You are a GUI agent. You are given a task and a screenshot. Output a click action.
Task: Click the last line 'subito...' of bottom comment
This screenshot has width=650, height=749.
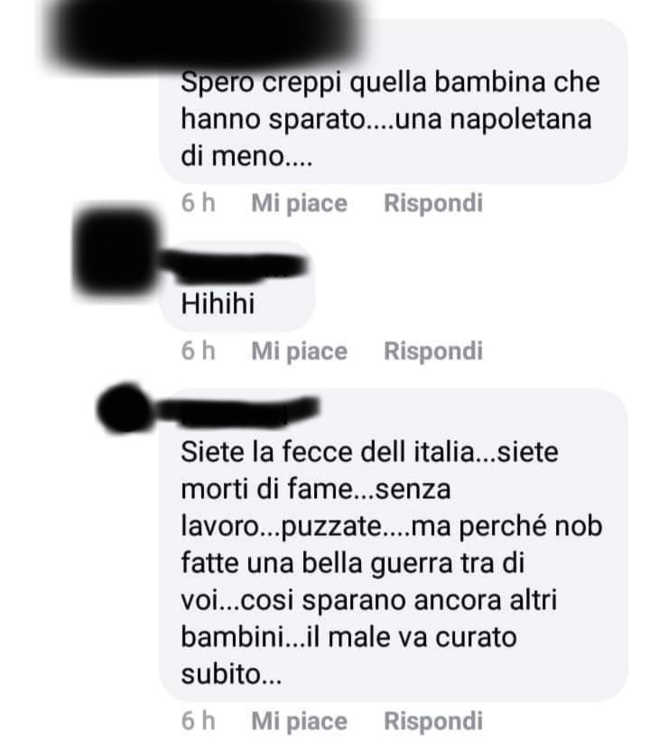pos(231,674)
